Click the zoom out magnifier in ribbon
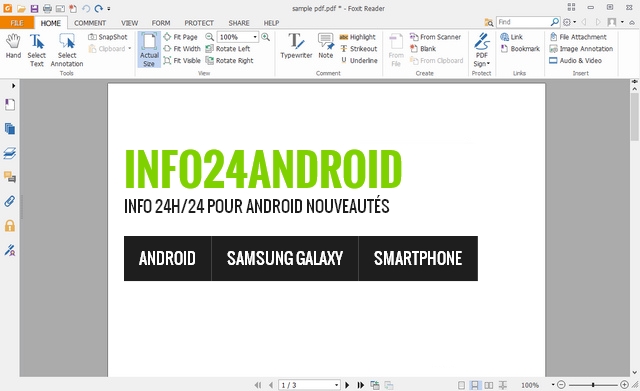This screenshot has width=640, height=391. click(209, 37)
